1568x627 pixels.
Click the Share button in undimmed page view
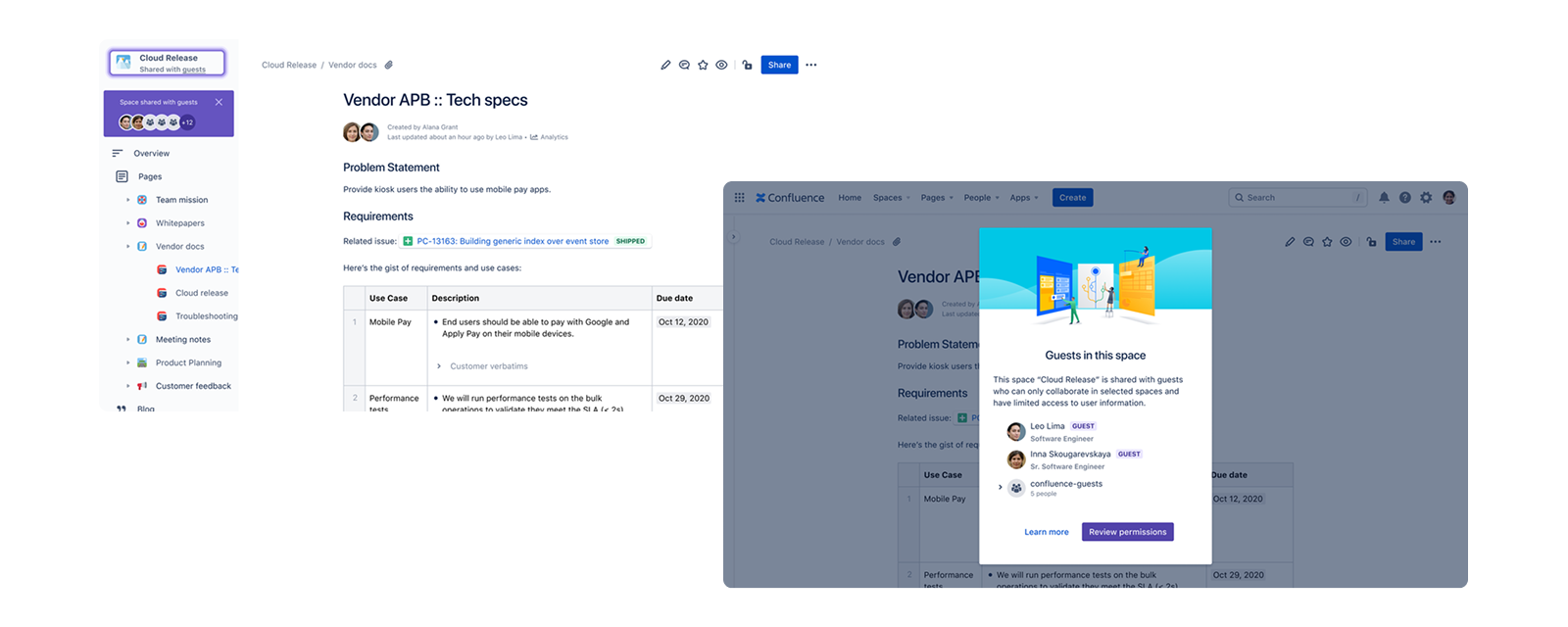coord(779,66)
